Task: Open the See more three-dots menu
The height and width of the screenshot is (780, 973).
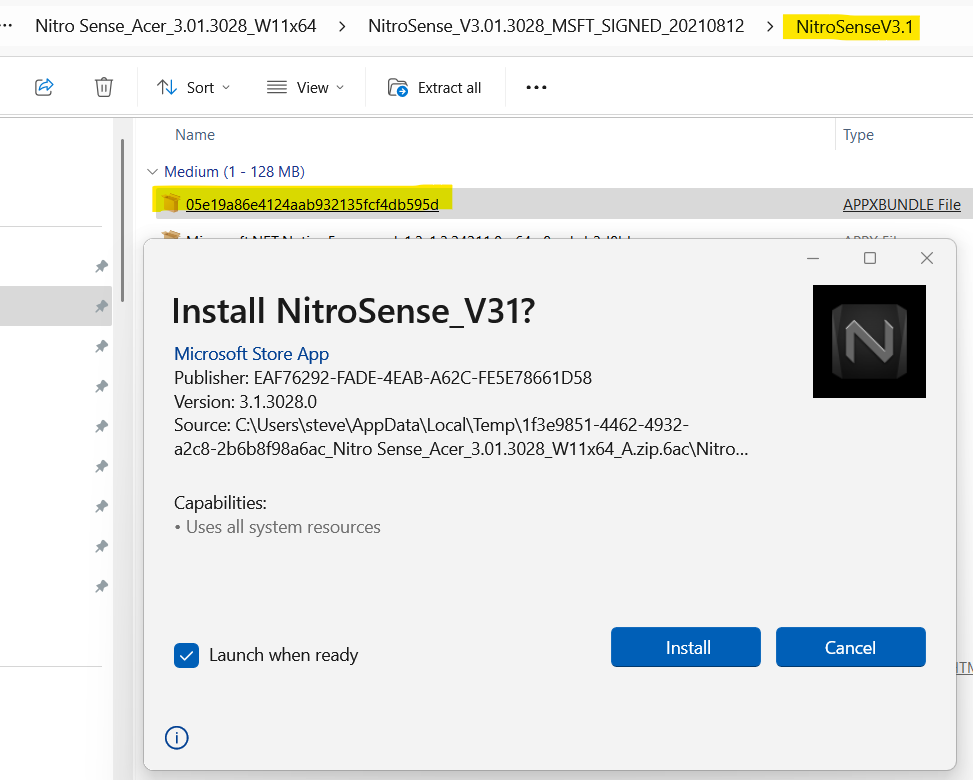Action: pyautogui.click(x=536, y=87)
